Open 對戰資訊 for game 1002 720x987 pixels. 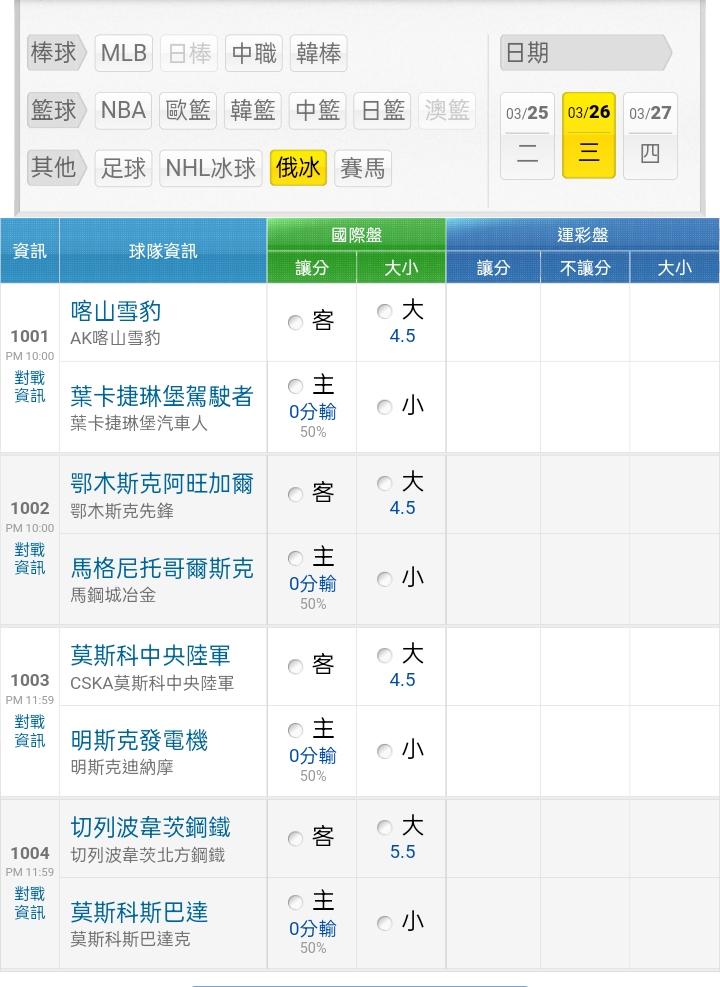point(30,558)
